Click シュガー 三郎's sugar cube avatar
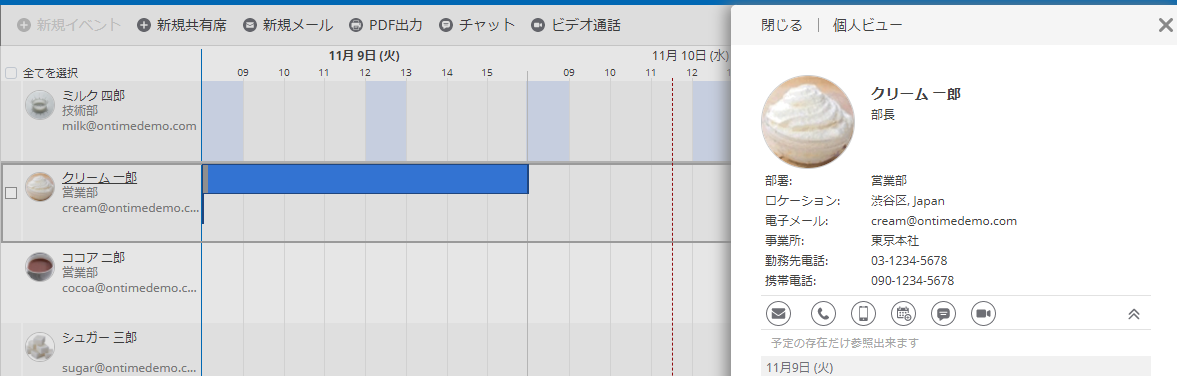Viewport: 1177px width, 376px height. tap(40, 347)
